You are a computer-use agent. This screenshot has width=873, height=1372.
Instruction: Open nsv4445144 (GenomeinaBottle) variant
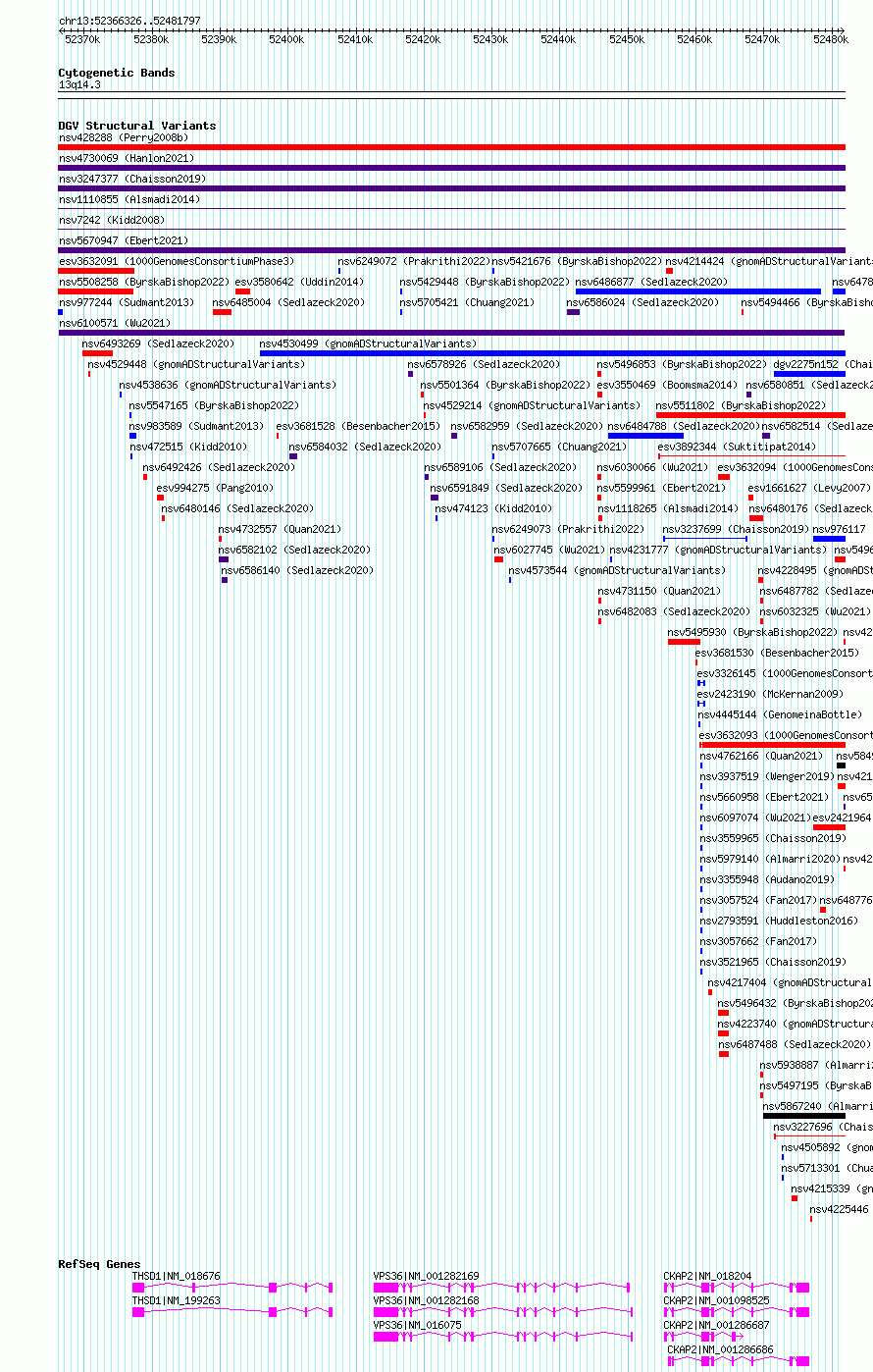tap(782, 714)
